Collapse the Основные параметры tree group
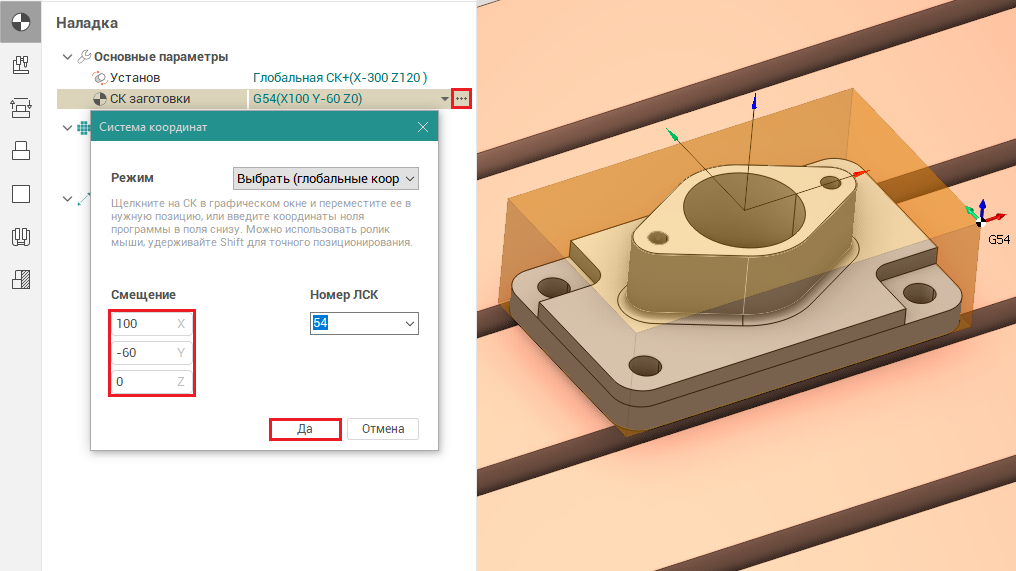This screenshot has height=571, width=1016. [x=67, y=57]
